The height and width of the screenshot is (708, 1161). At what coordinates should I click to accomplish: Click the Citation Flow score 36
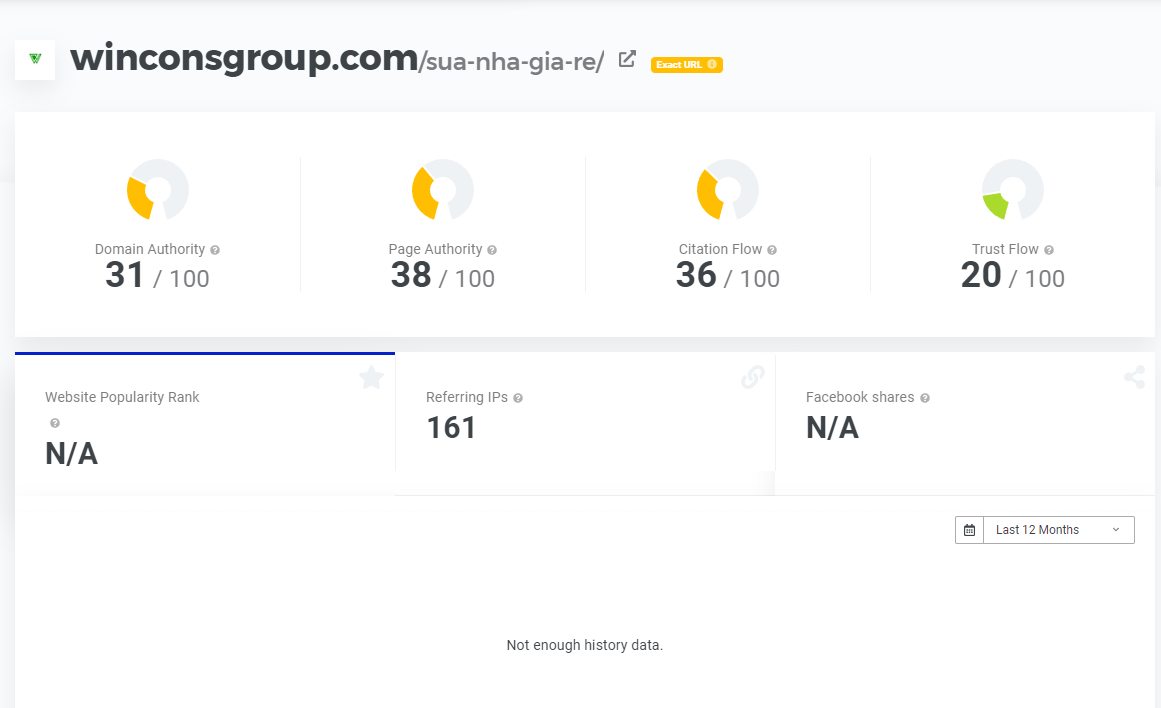point(696,275)
